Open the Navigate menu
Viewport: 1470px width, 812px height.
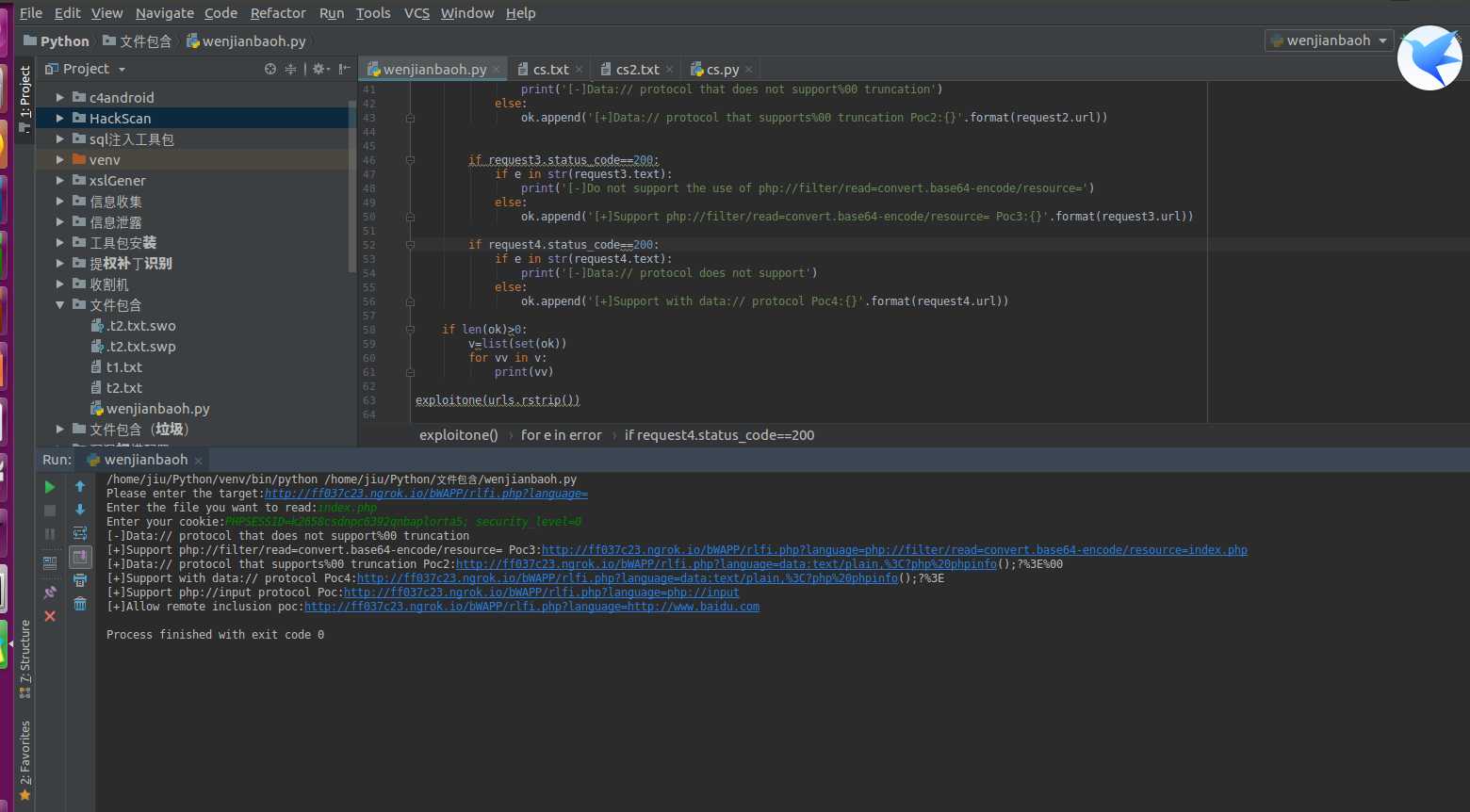click(x=165, y=13)
